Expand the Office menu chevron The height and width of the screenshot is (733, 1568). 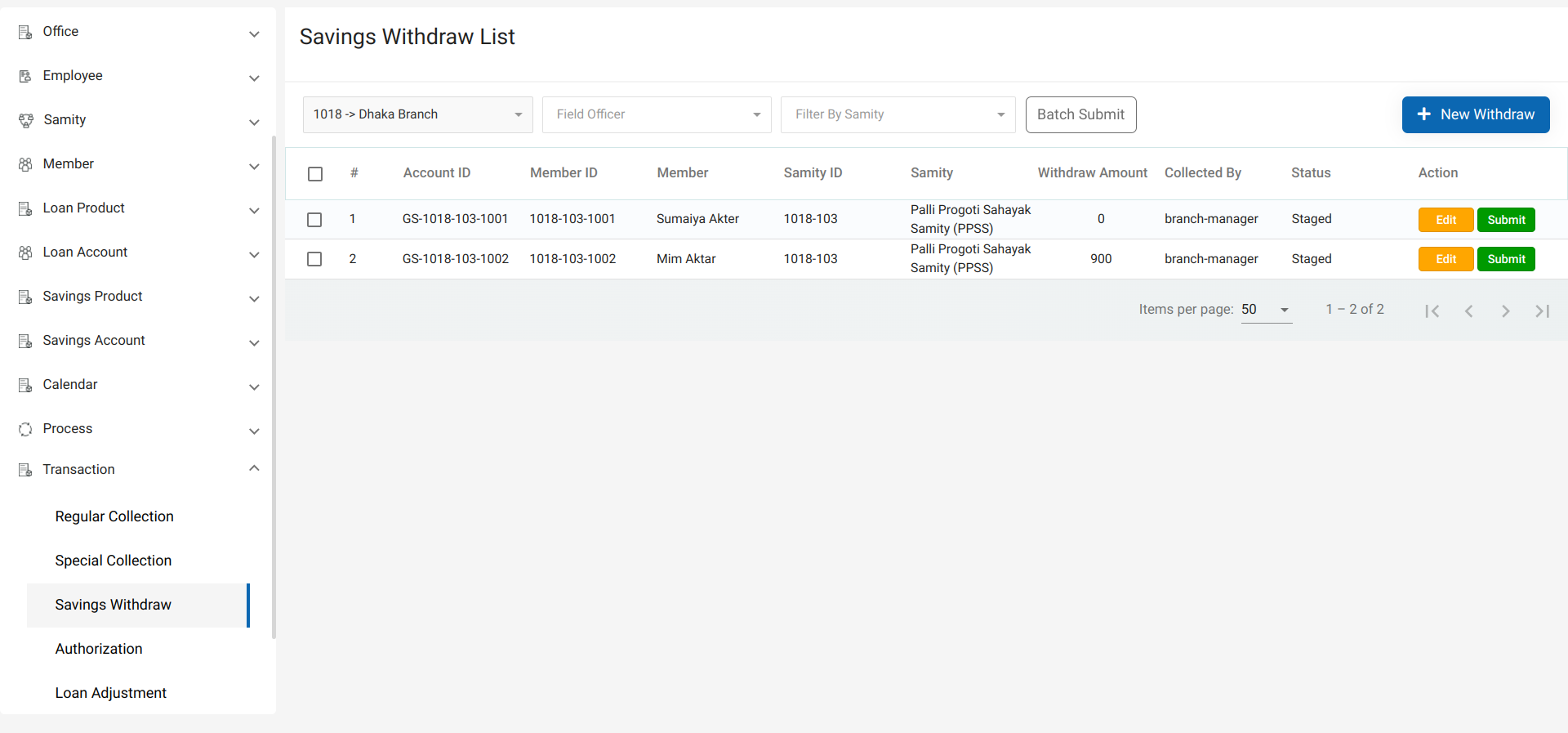tap(254, 34)
